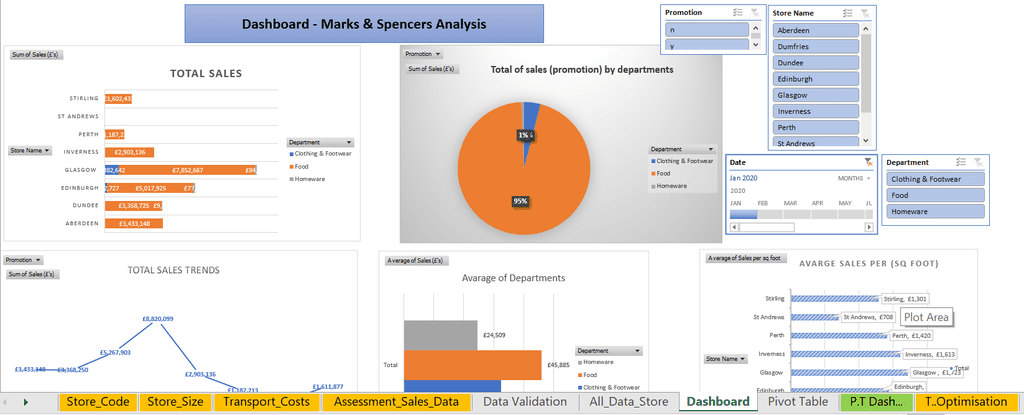
Task: Select MAR period in Date timeline
Action: point(798,214)
